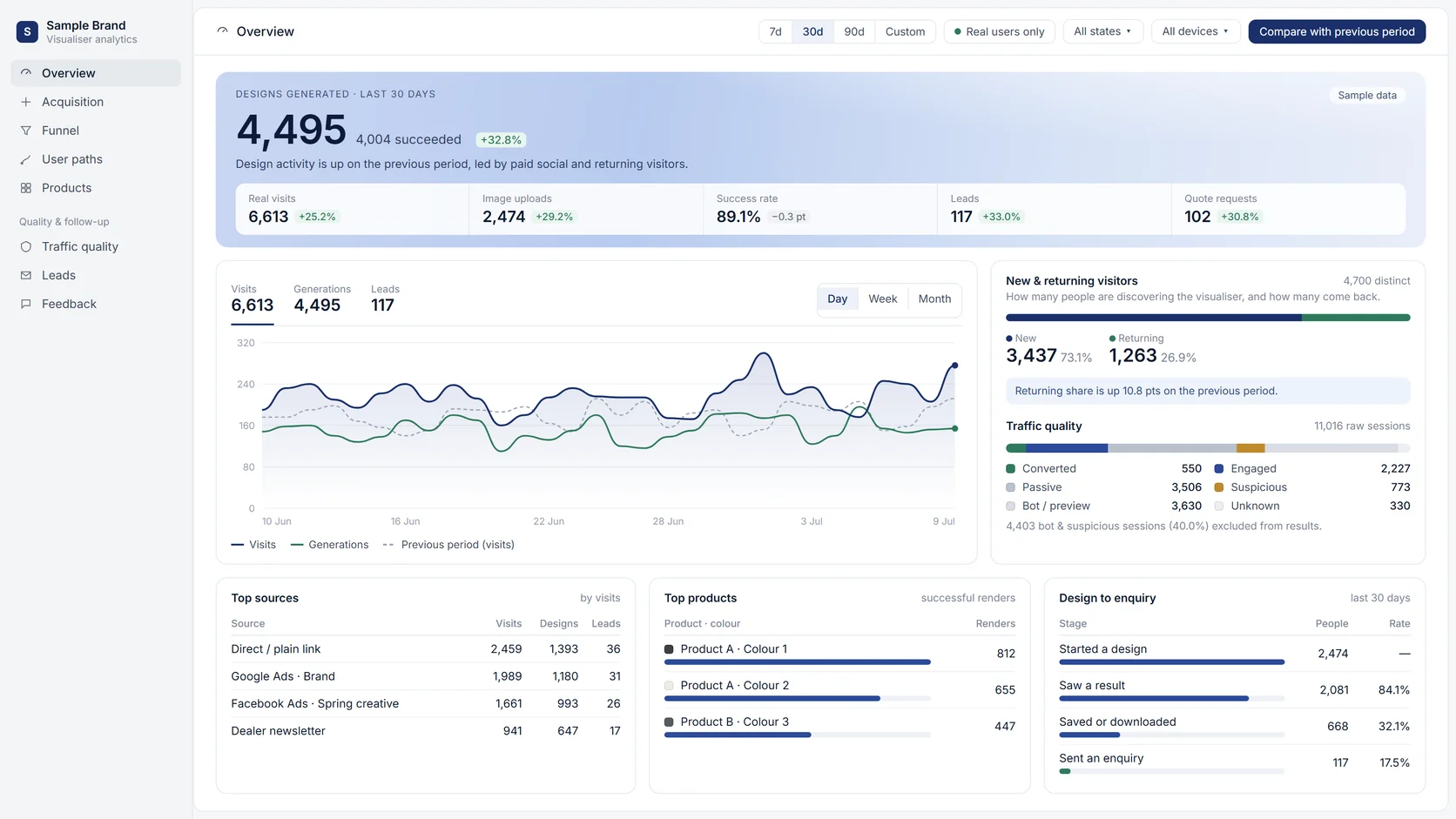The image size is (1456, 819).
Task: Click the Suspicious orange legend swatch
Action: tap(1219, 487)
